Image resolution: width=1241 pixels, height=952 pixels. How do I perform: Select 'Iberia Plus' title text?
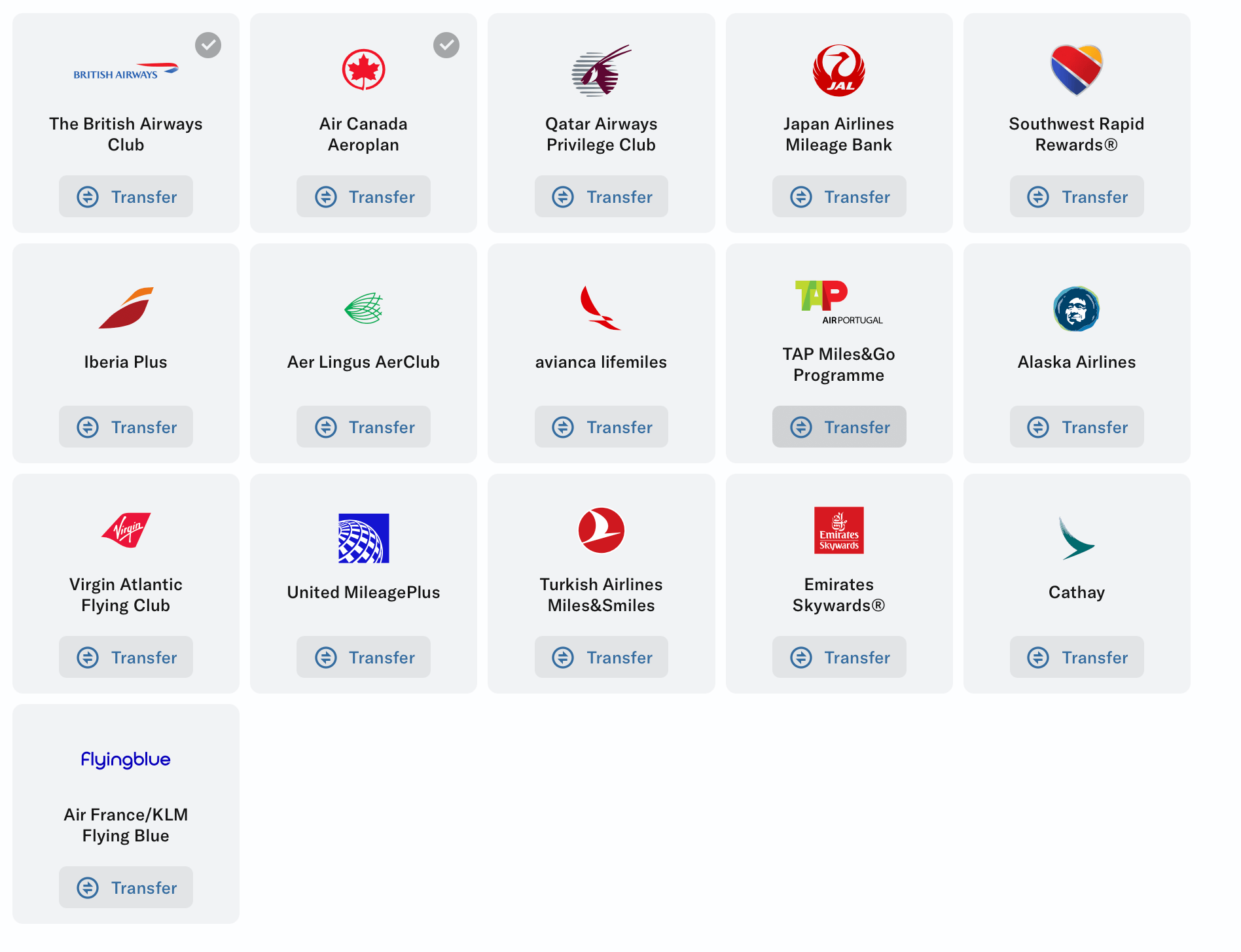(126, 362)
